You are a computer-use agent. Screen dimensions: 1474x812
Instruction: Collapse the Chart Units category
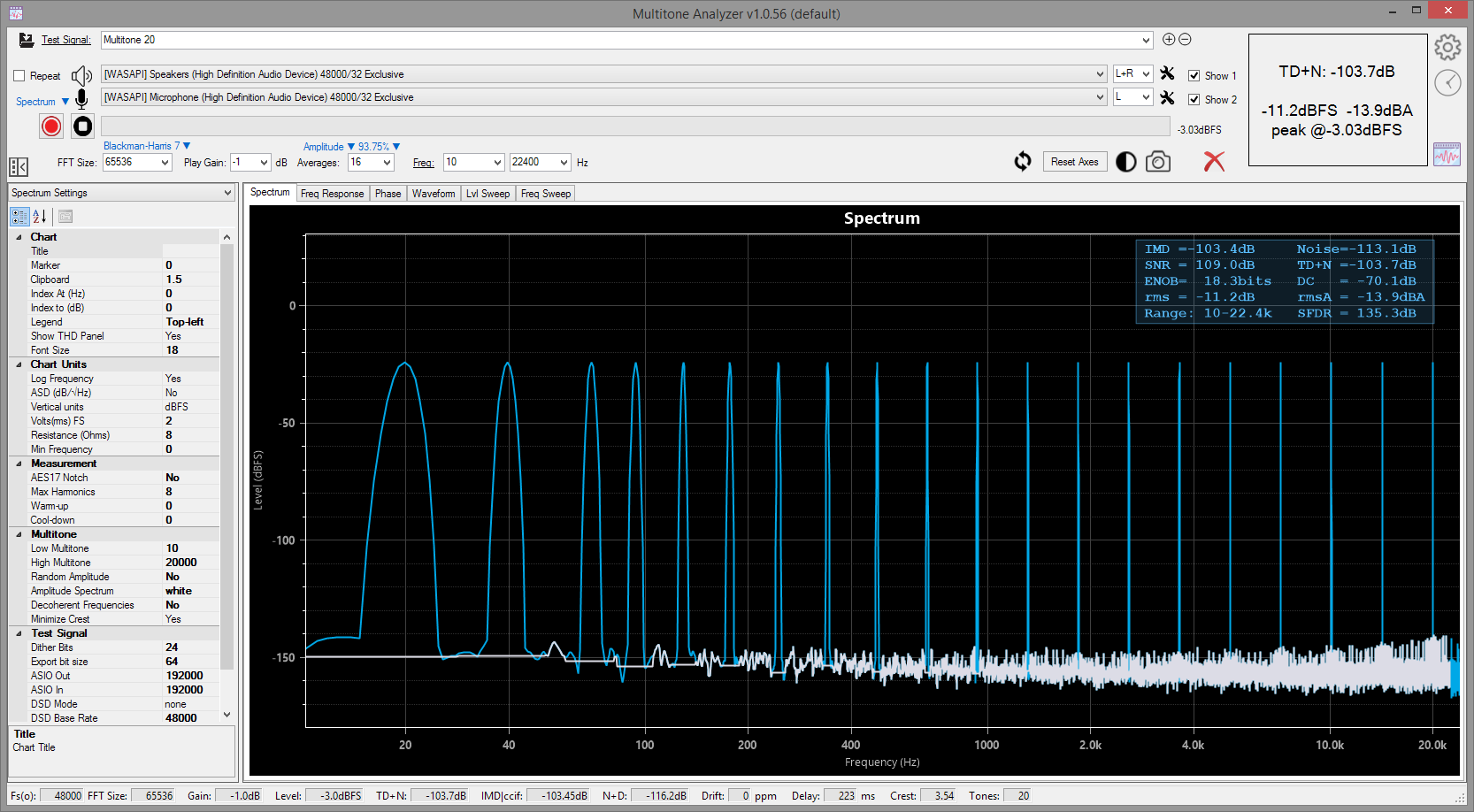click(x=19, y=364)
